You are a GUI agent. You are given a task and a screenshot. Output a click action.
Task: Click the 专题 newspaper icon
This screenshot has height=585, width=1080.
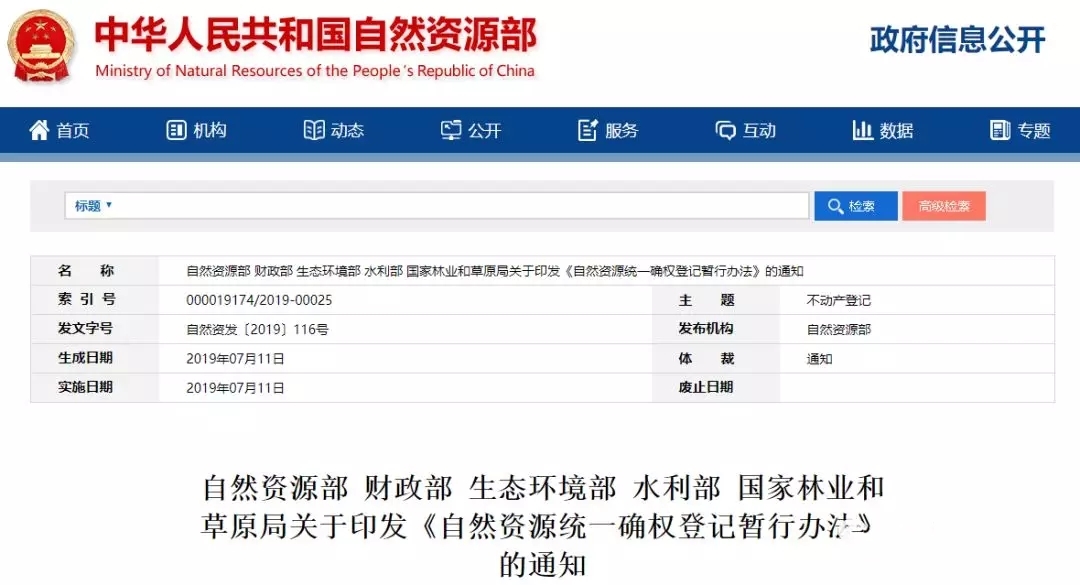(x=1000, y=130)
